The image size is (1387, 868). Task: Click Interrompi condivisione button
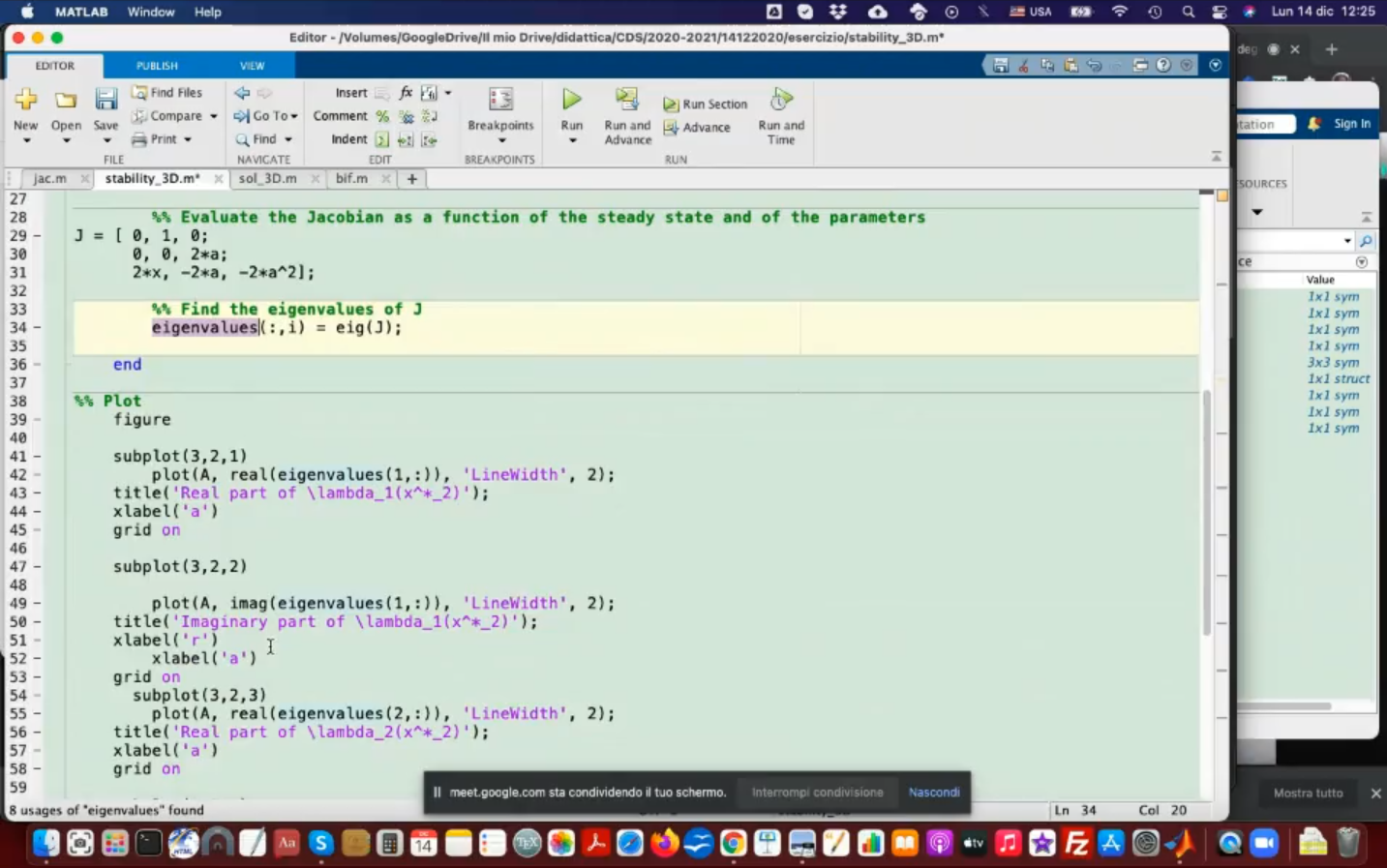[x=817, y=793]
